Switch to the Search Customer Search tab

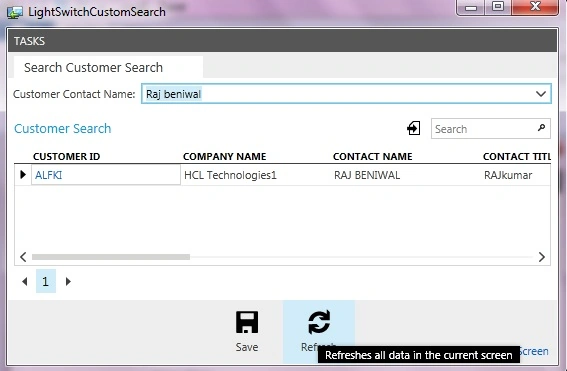coord(108,67)
